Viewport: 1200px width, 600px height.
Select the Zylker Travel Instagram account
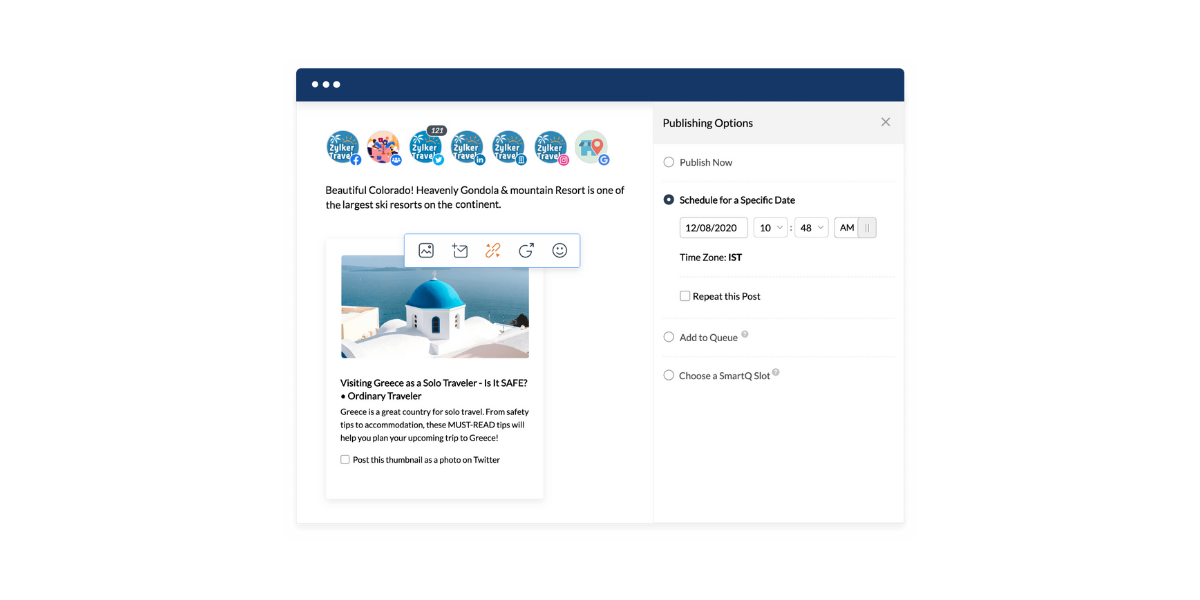(x=551, y=148)
